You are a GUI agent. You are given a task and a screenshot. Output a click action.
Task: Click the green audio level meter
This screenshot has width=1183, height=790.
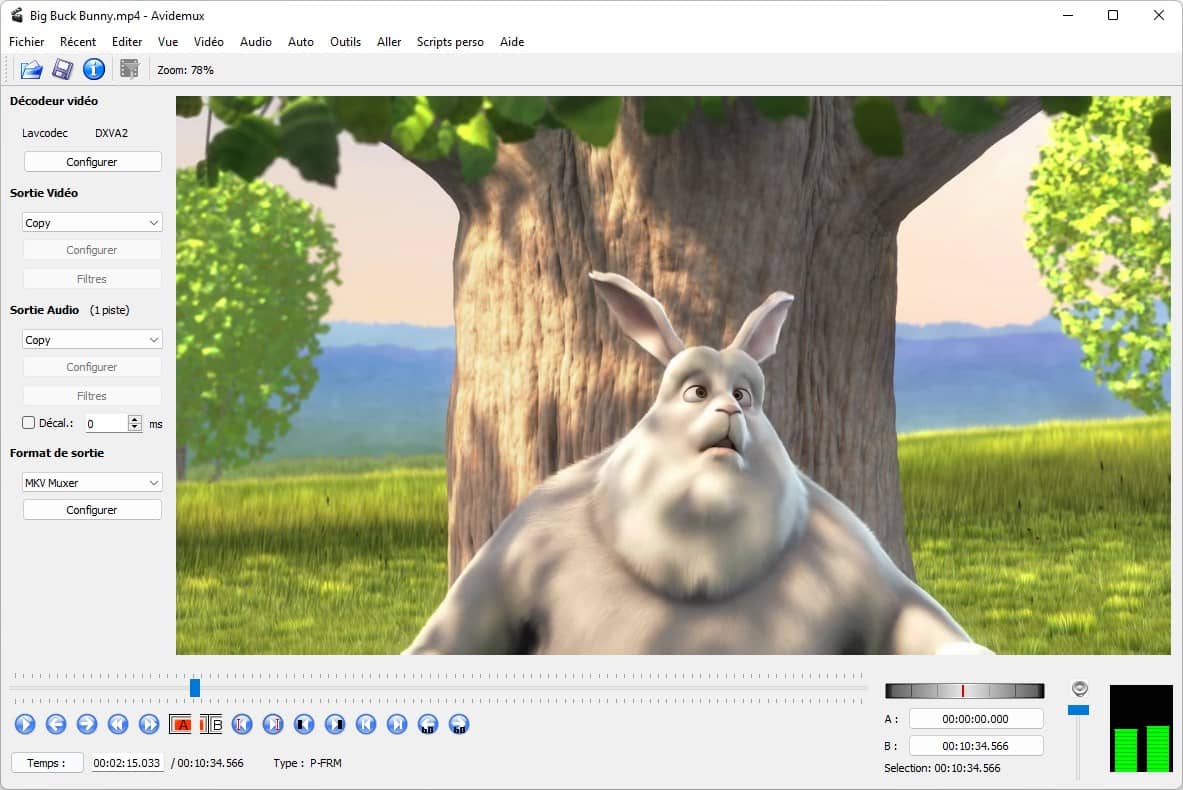coord(1141,728)
